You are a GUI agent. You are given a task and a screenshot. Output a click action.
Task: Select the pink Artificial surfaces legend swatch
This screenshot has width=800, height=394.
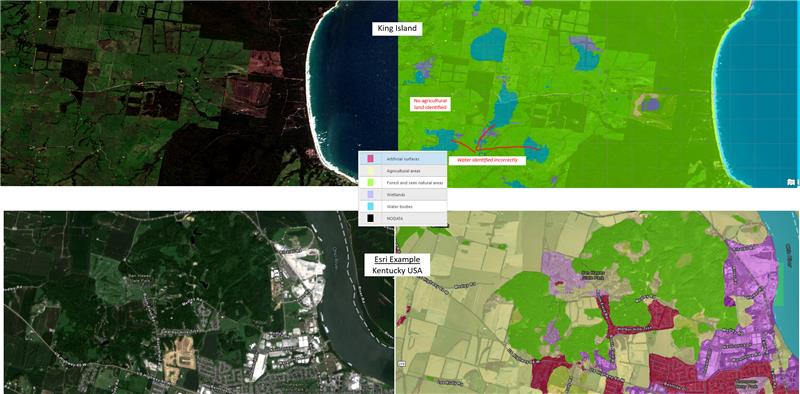[x=370, y=159]
